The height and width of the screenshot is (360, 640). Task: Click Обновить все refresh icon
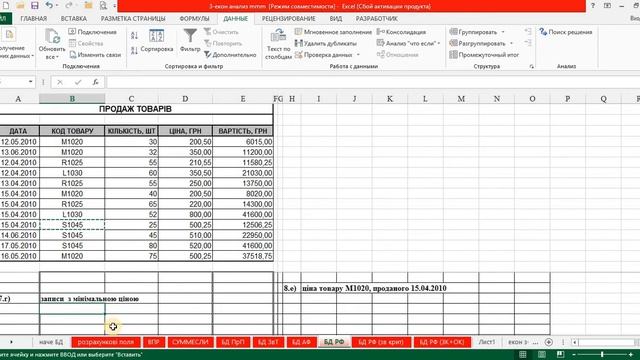tap(52, 36)
